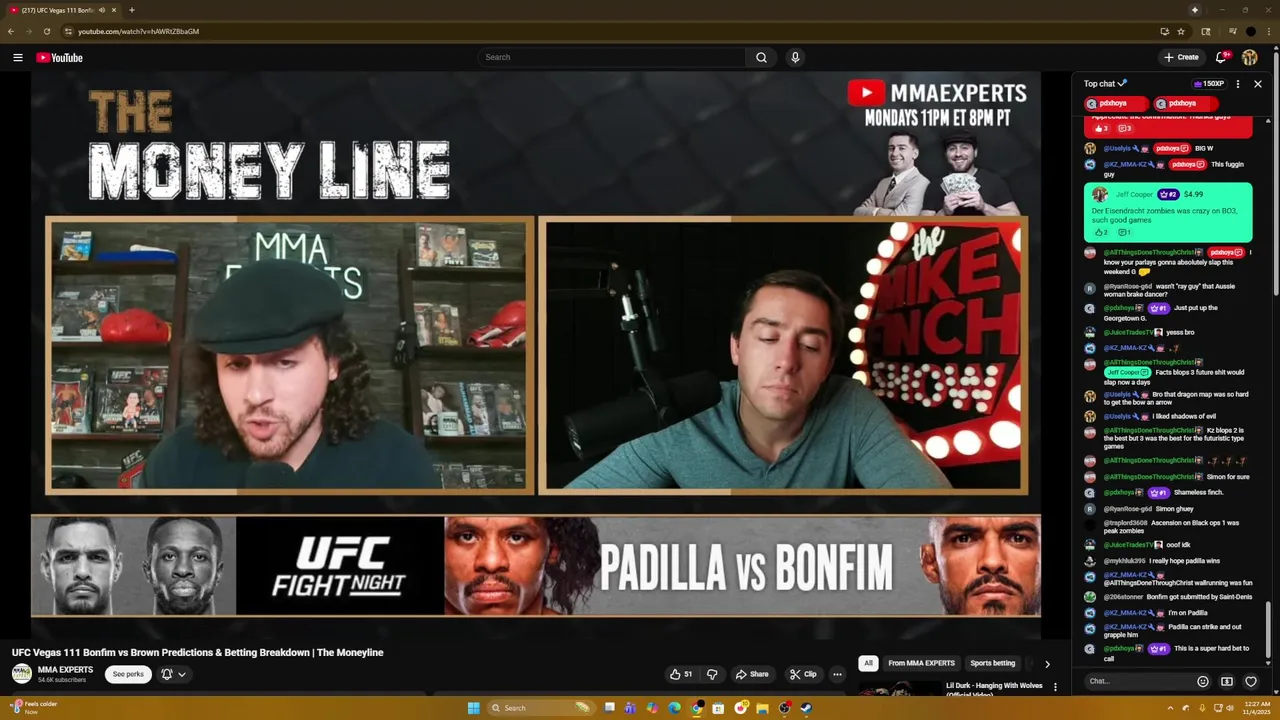1280x720 pixels.
Task: Mute the tab using the speaker icon
Action: point(102,10)
